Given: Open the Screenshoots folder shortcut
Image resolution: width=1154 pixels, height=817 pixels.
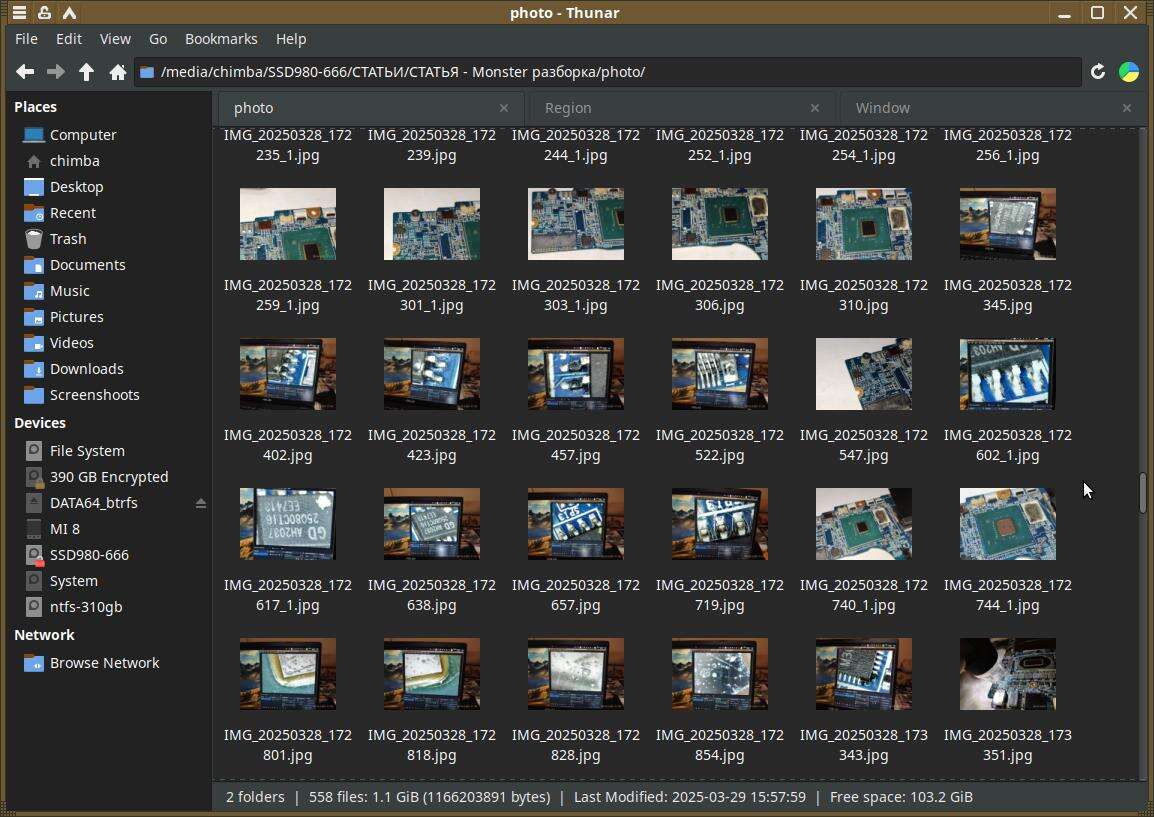Looking at the screenshot, I should tap(94, 395).
